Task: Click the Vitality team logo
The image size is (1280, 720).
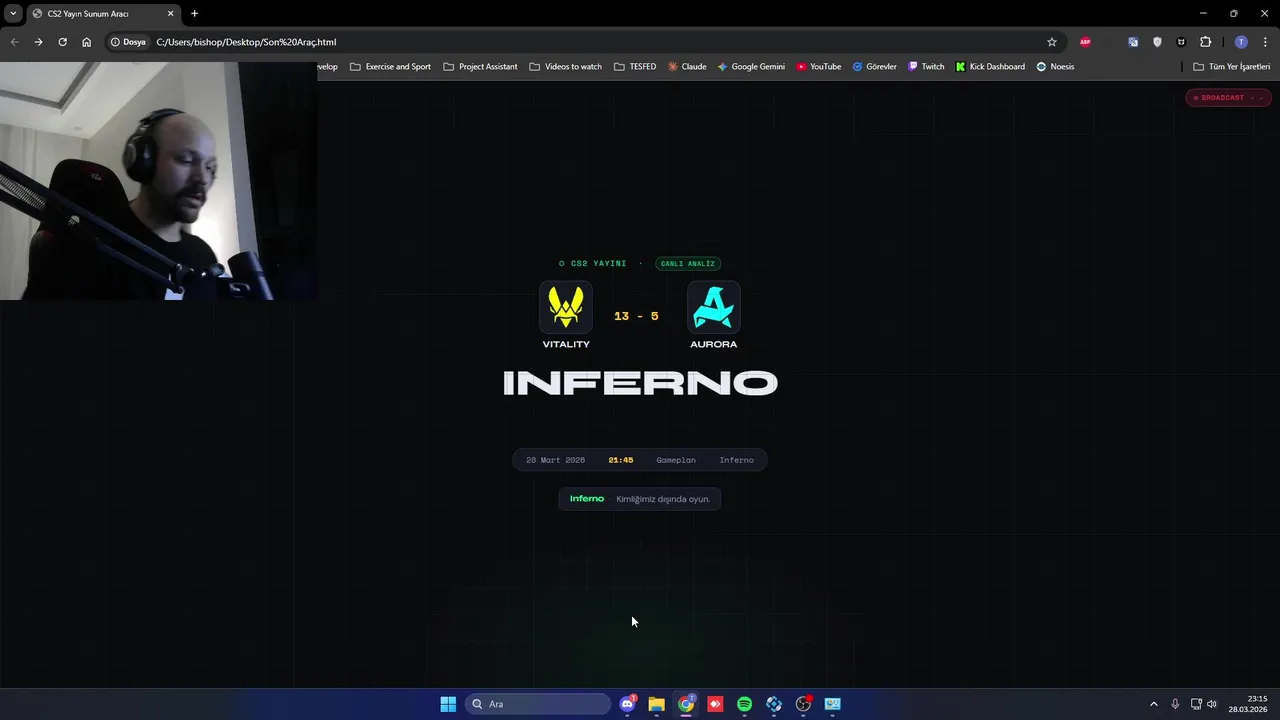Action: click(x=566, y=307)
